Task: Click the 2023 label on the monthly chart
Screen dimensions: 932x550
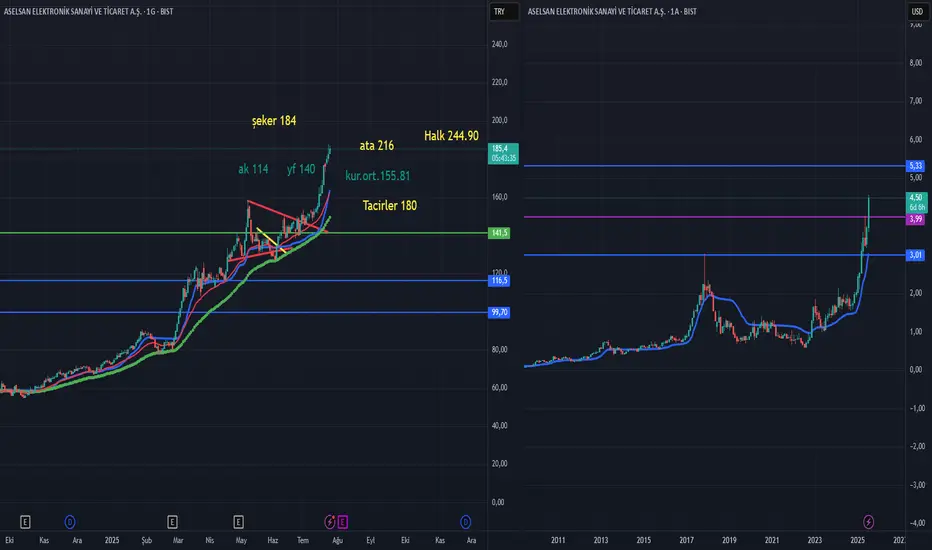Action: click(x=814, y=540)
